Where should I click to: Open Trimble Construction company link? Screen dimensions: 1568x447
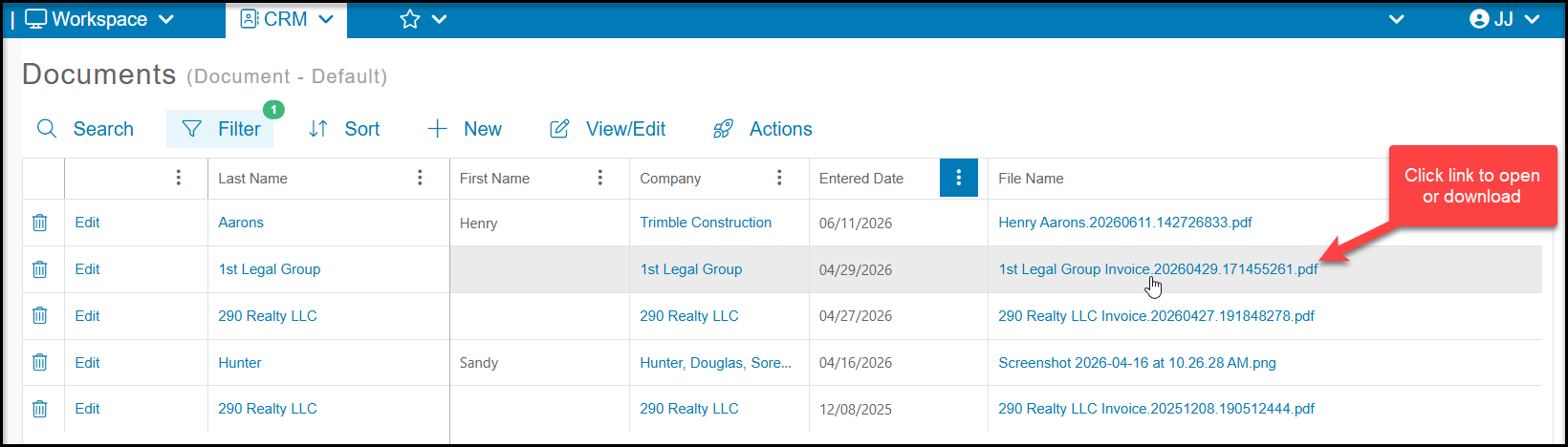[x=706, y=223]
